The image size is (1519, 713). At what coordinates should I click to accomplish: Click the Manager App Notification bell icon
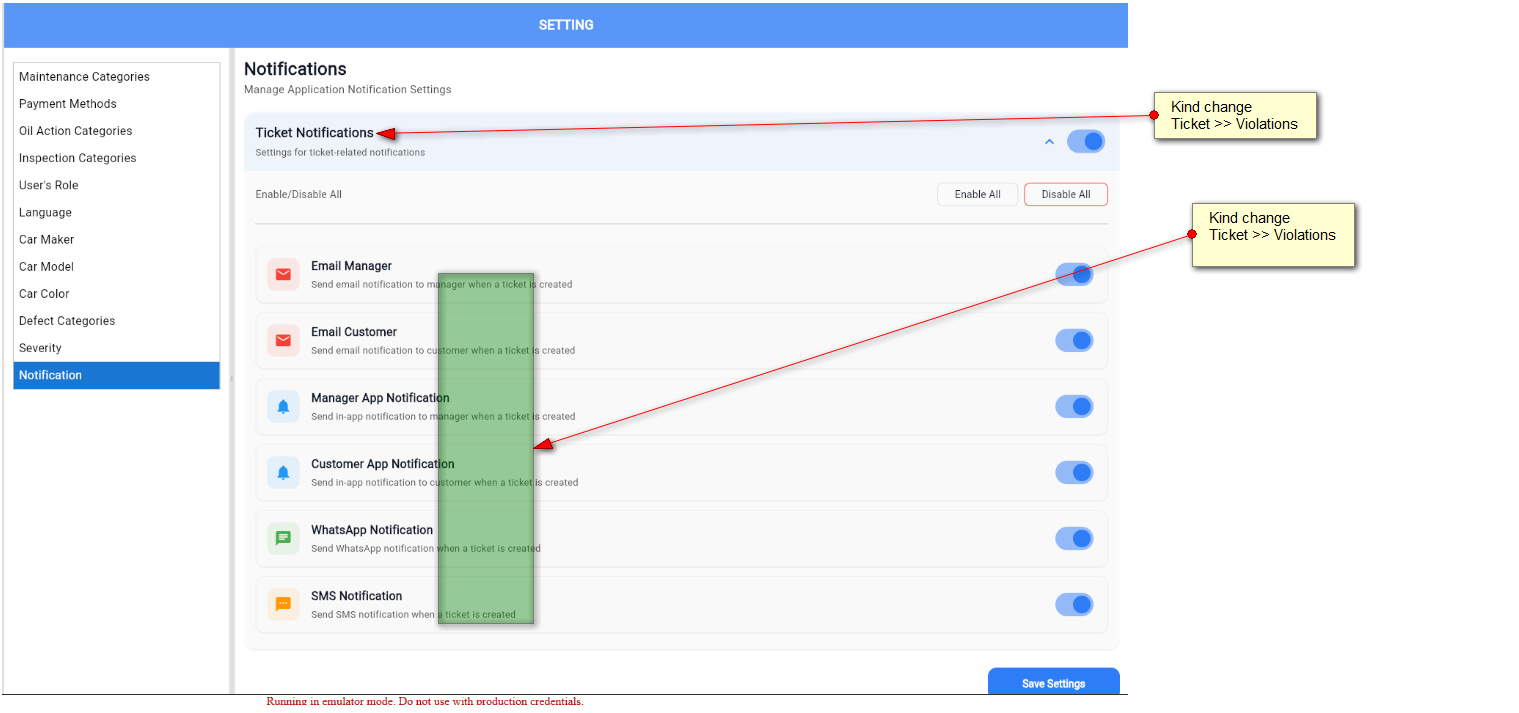283,407
